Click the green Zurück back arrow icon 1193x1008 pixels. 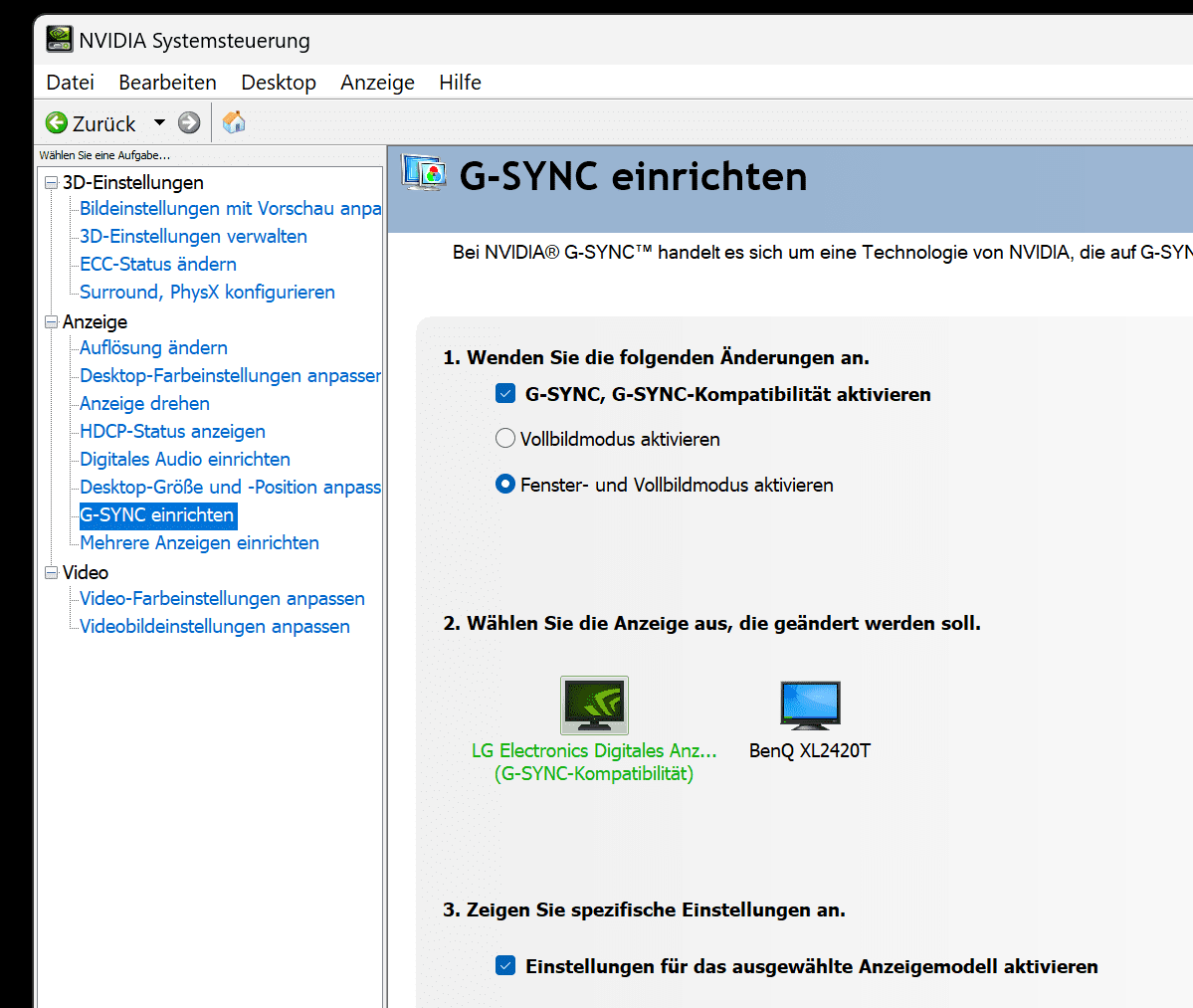pos(57,122)
